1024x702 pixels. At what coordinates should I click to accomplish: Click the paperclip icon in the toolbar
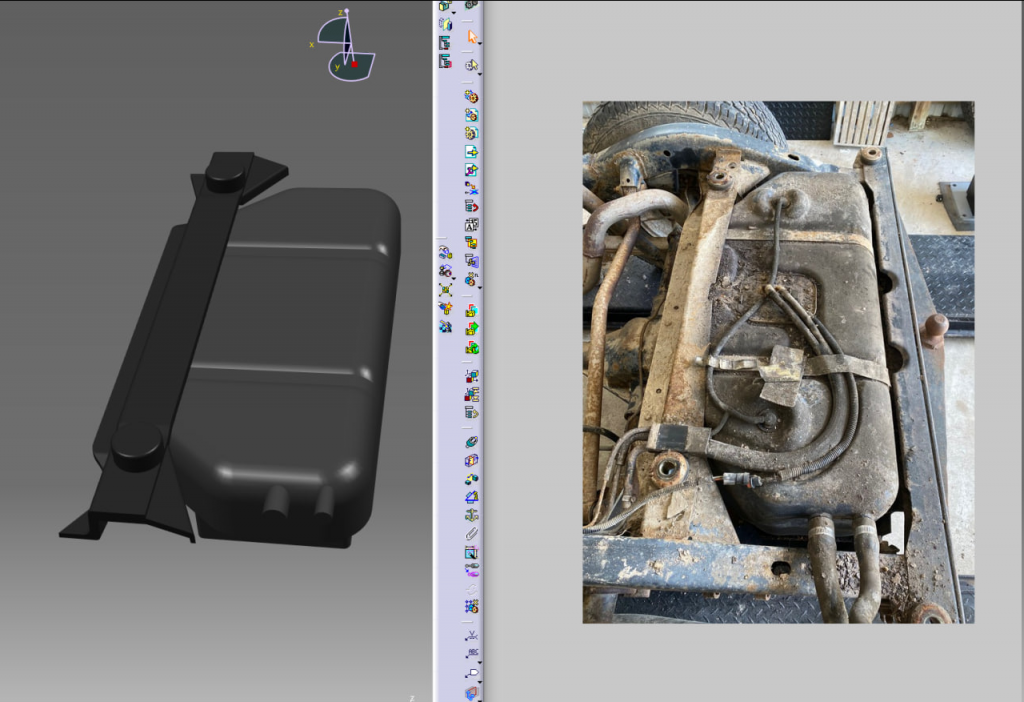tap(472, 534)
